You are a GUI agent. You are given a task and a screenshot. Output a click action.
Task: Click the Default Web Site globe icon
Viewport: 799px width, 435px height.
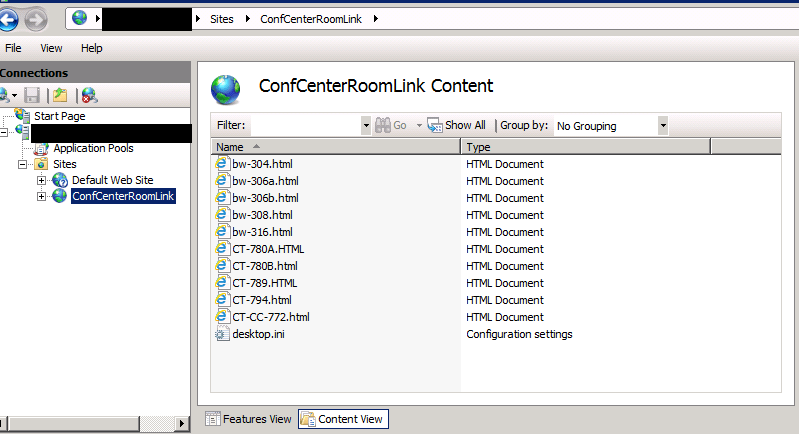pos(60,180)
